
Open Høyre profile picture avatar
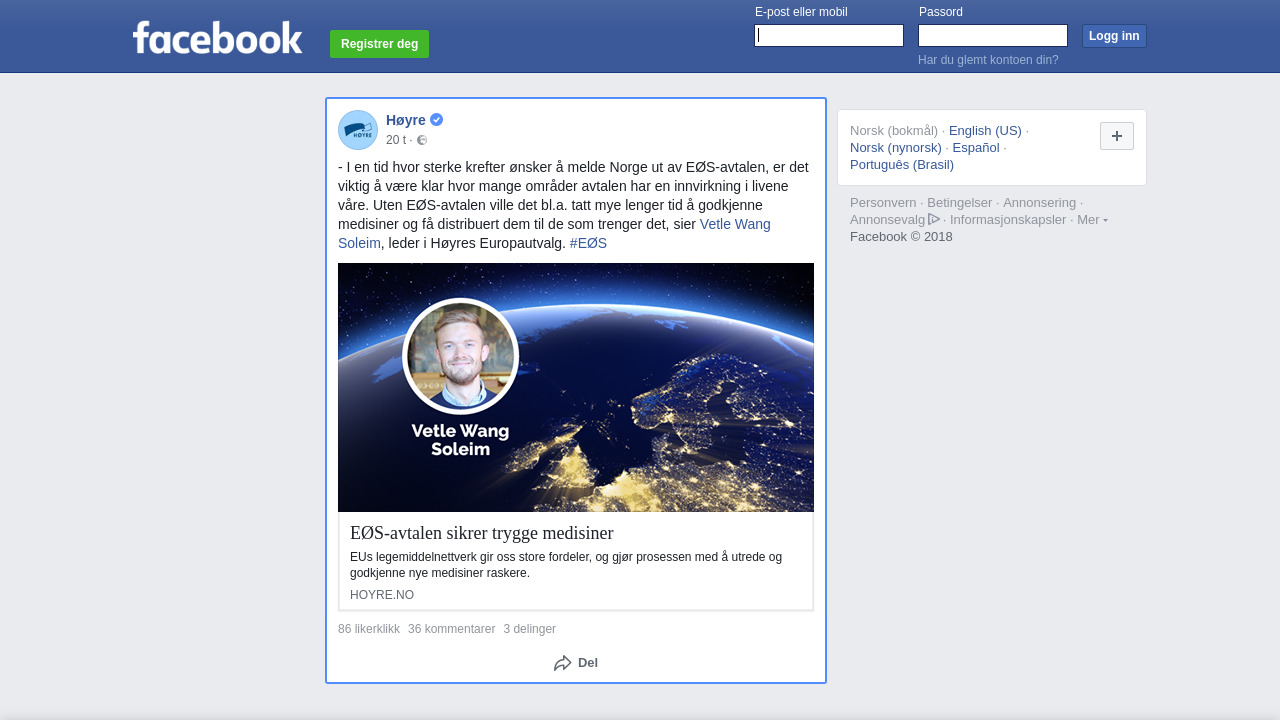point(358,130)
